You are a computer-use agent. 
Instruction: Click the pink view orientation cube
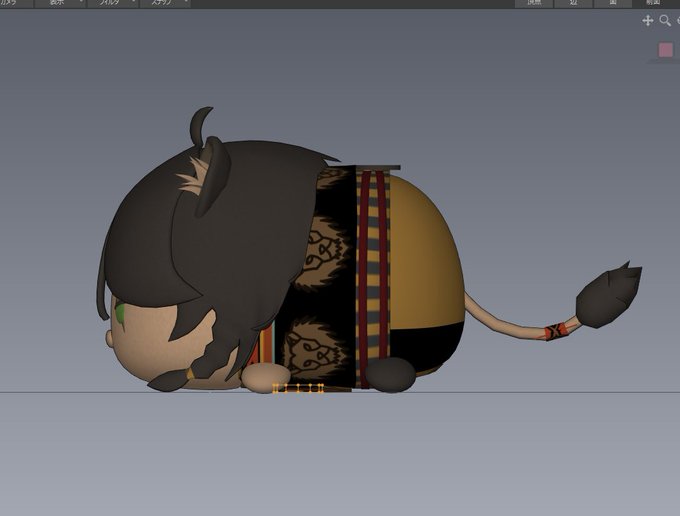[x=666, y=50]
